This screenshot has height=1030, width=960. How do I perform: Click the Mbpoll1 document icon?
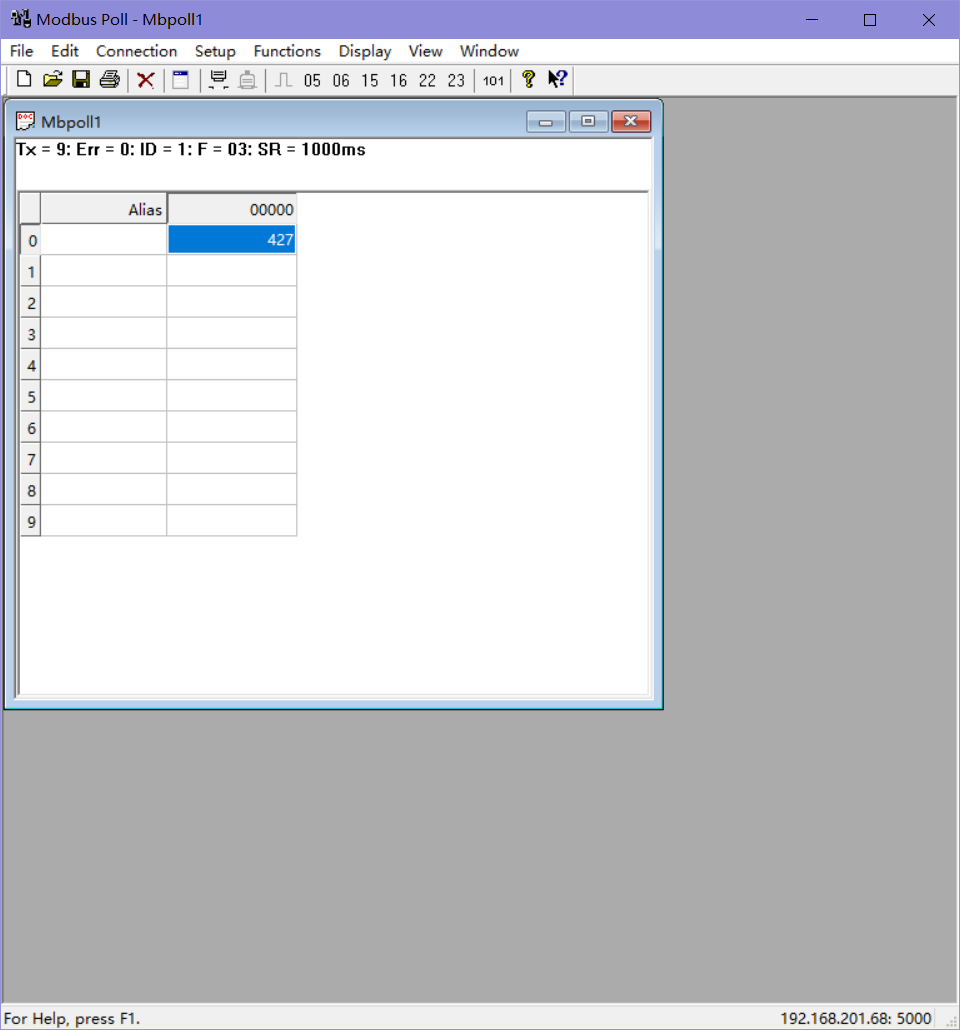(x=26, y=122)
